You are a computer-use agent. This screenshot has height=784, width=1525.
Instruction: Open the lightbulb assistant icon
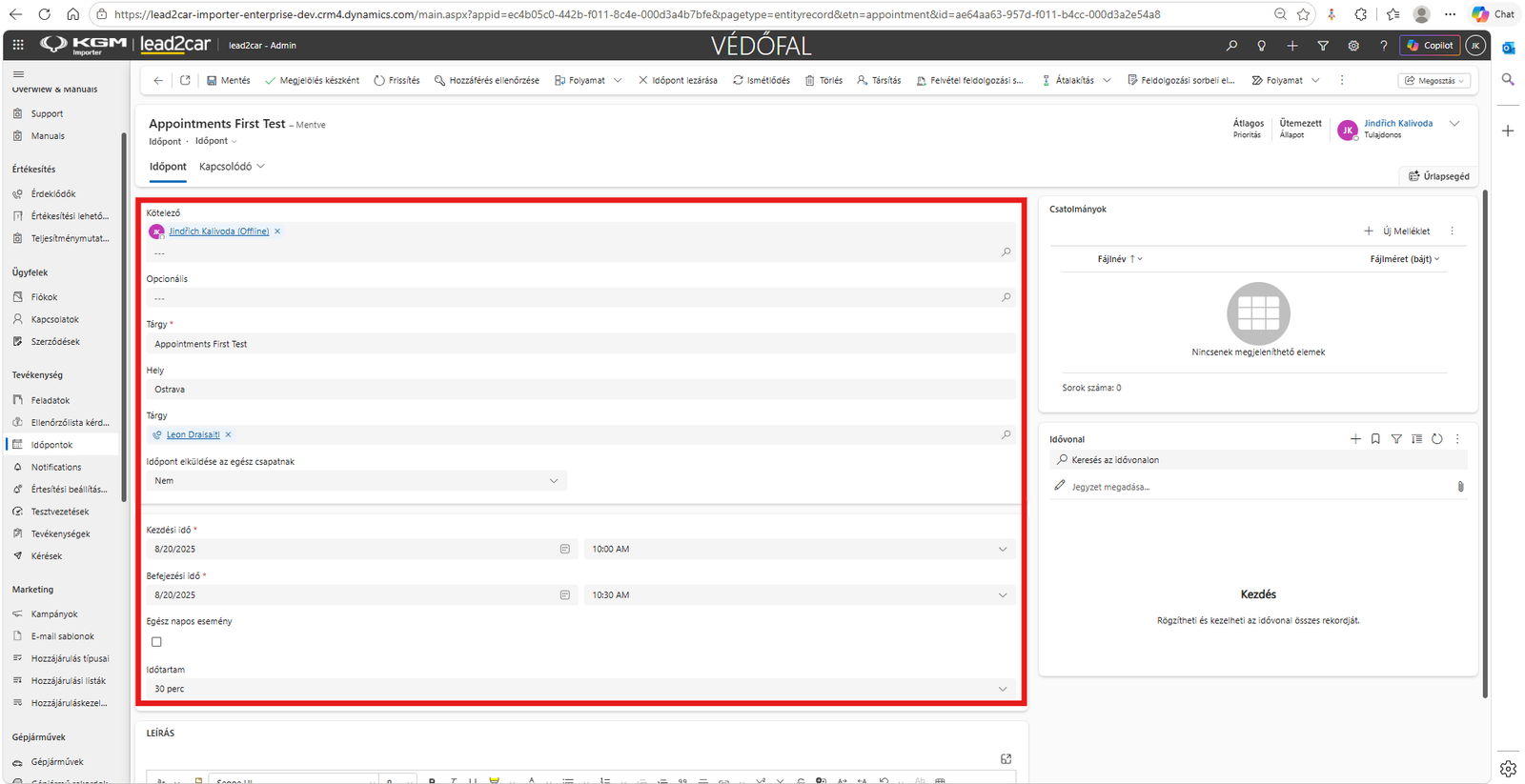coord(1262,46)
